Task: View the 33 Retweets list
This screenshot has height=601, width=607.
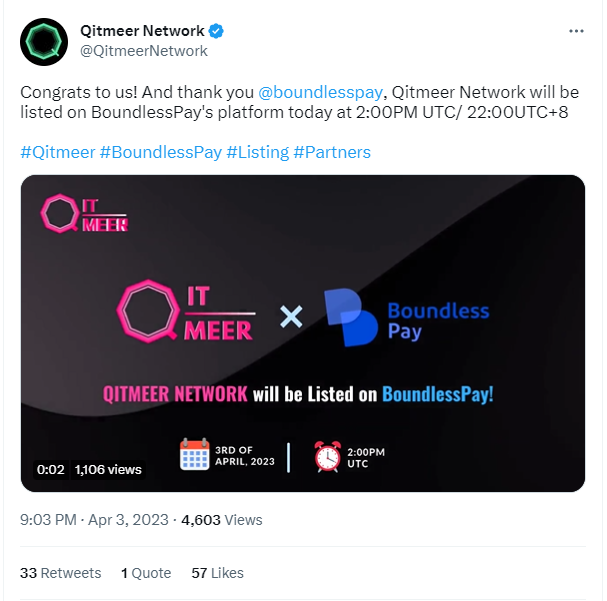Action: coord(61,573)
